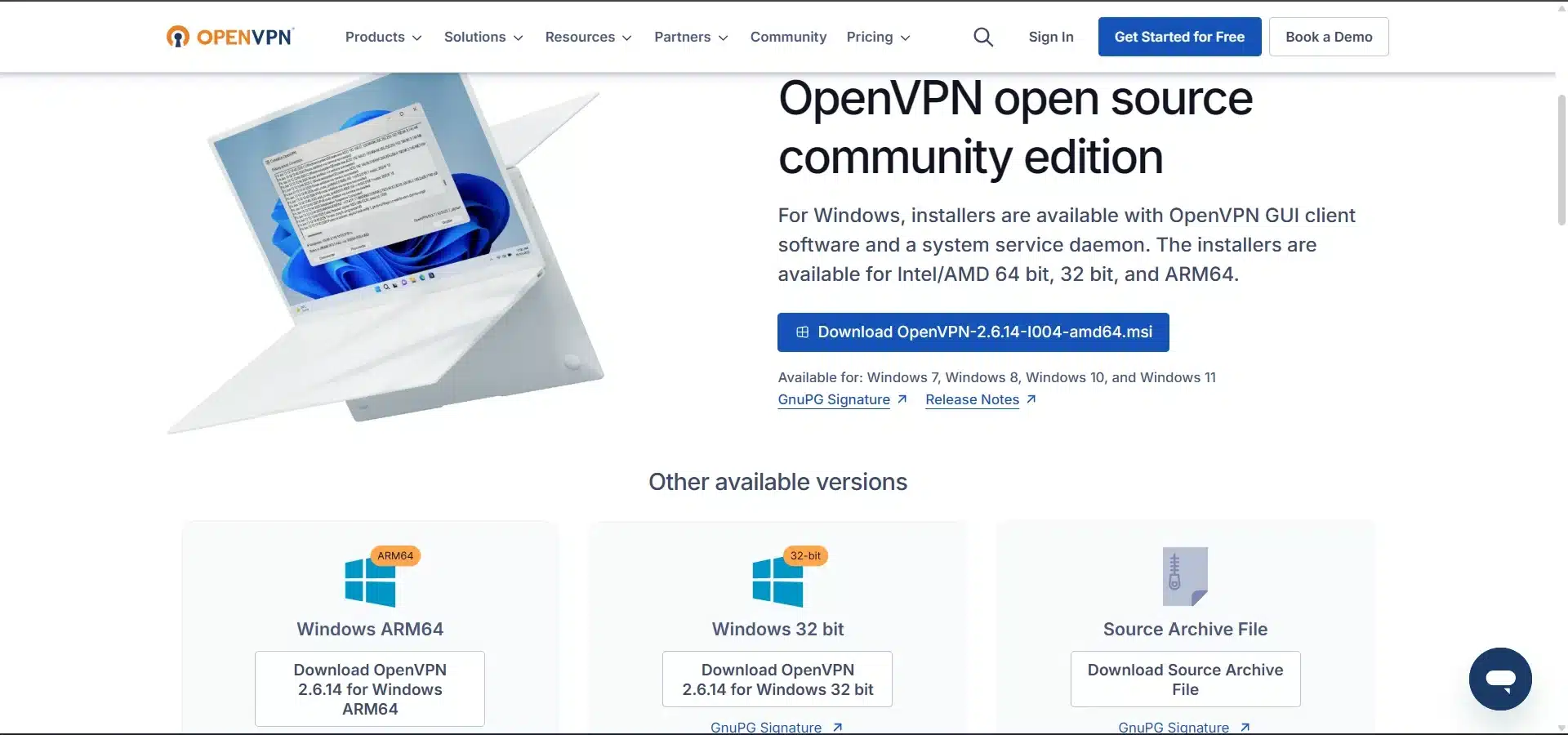Click the OpenVPN logo
Viewport: 1568px width, 735px height.
point(229,37)
